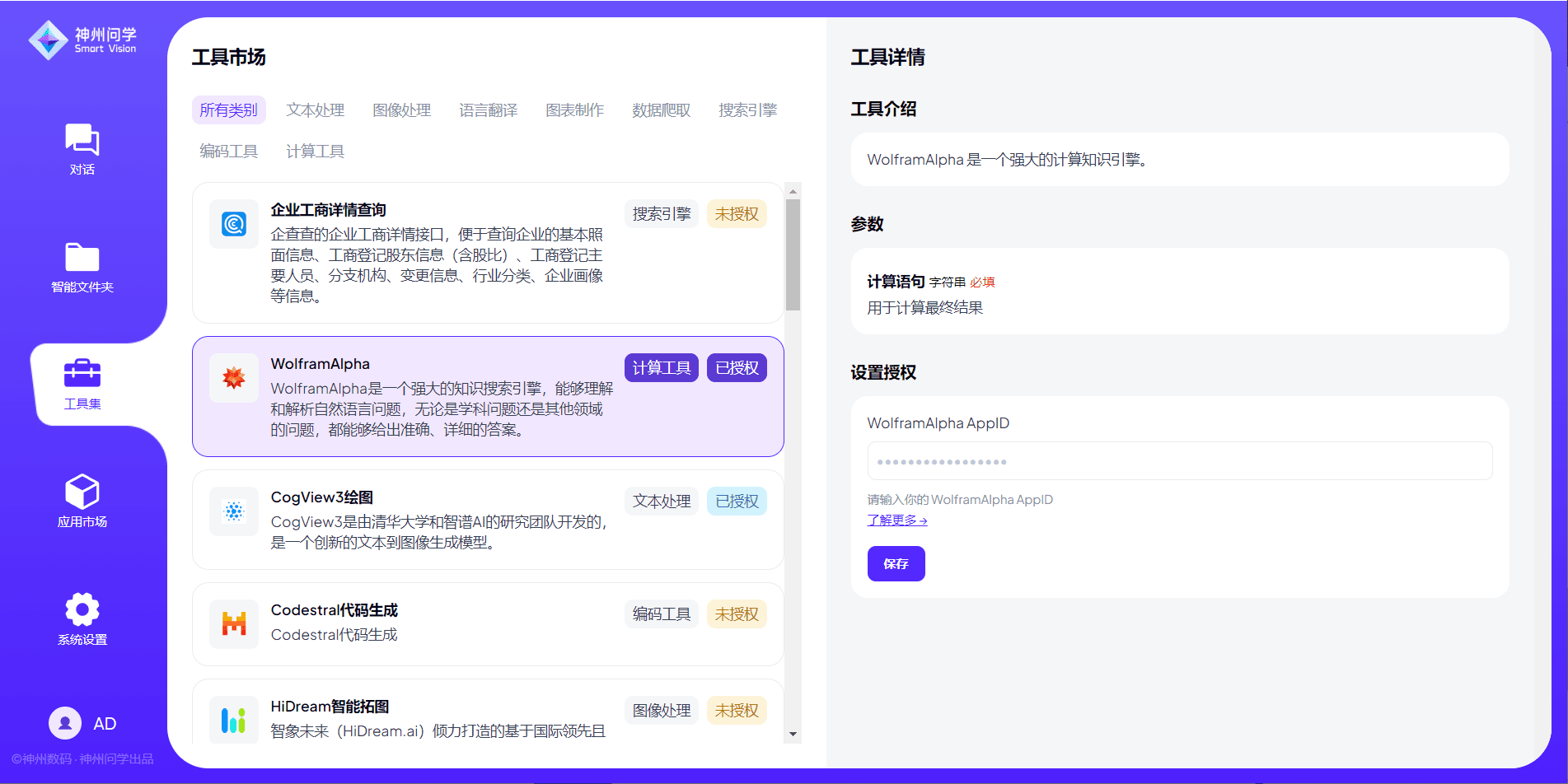This screenshot has width=1568, height=784.
Task: Open the 智能文件夹 folder icon
Action: (x=82, y=258)
